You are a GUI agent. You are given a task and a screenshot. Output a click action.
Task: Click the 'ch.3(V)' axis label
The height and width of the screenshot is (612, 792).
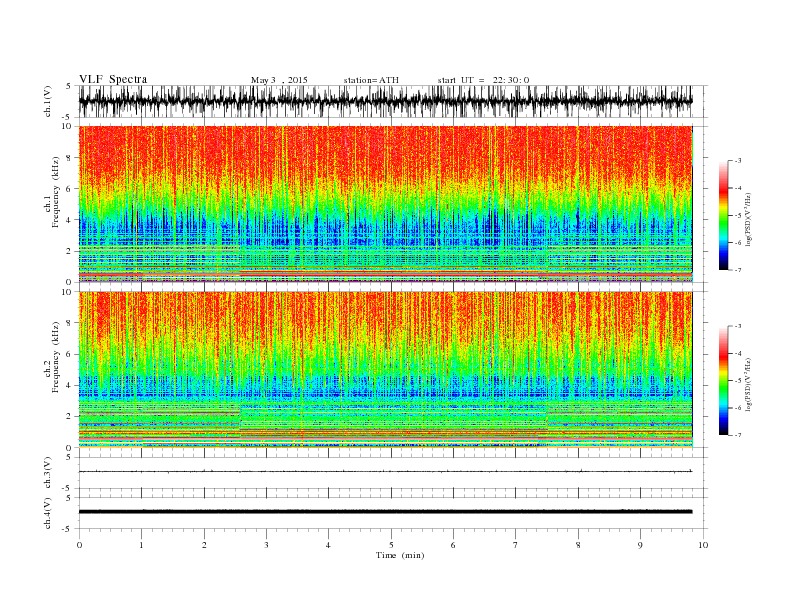click(x=48, y=473)
